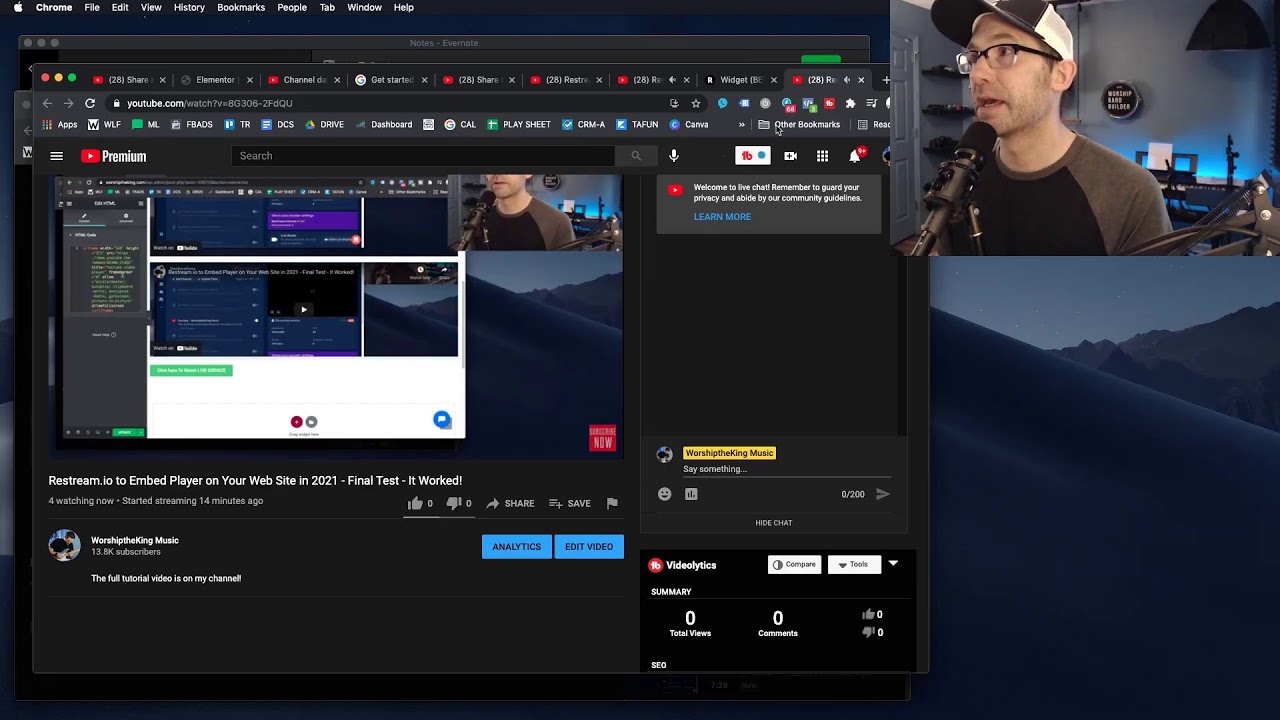Viewport: 1280px width, 720px height.
Task: Open WorshiptheKing Music channel name link
Action: click(135, 540)
